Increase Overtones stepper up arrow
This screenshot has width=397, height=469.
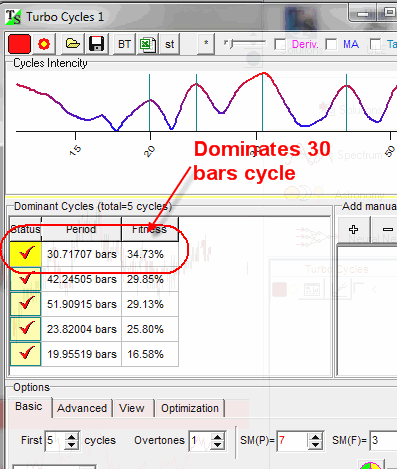pyautogui.click(x=217, y=436)
